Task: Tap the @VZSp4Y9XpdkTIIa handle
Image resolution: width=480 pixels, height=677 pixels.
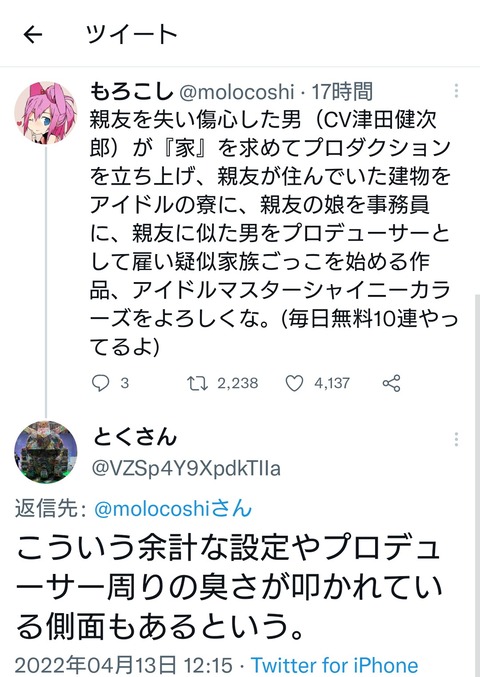Action: pos(186,468)
